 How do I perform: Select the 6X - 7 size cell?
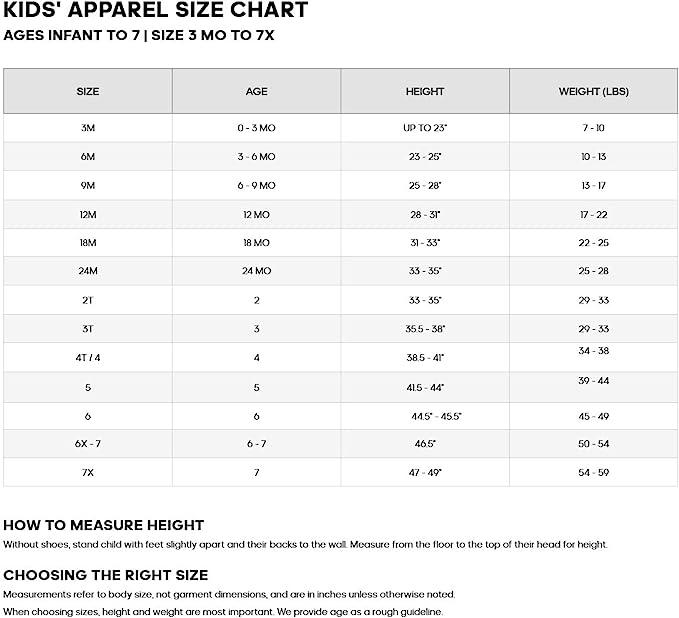point(88,443)
